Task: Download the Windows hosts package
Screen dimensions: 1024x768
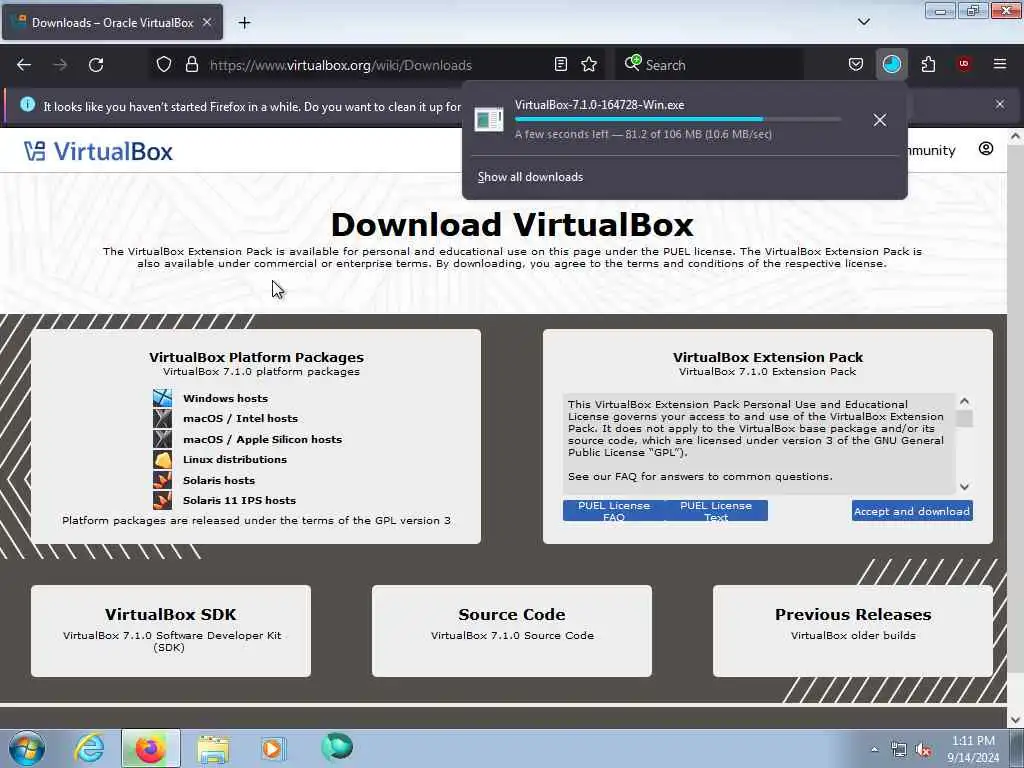Action: (225, 398)
